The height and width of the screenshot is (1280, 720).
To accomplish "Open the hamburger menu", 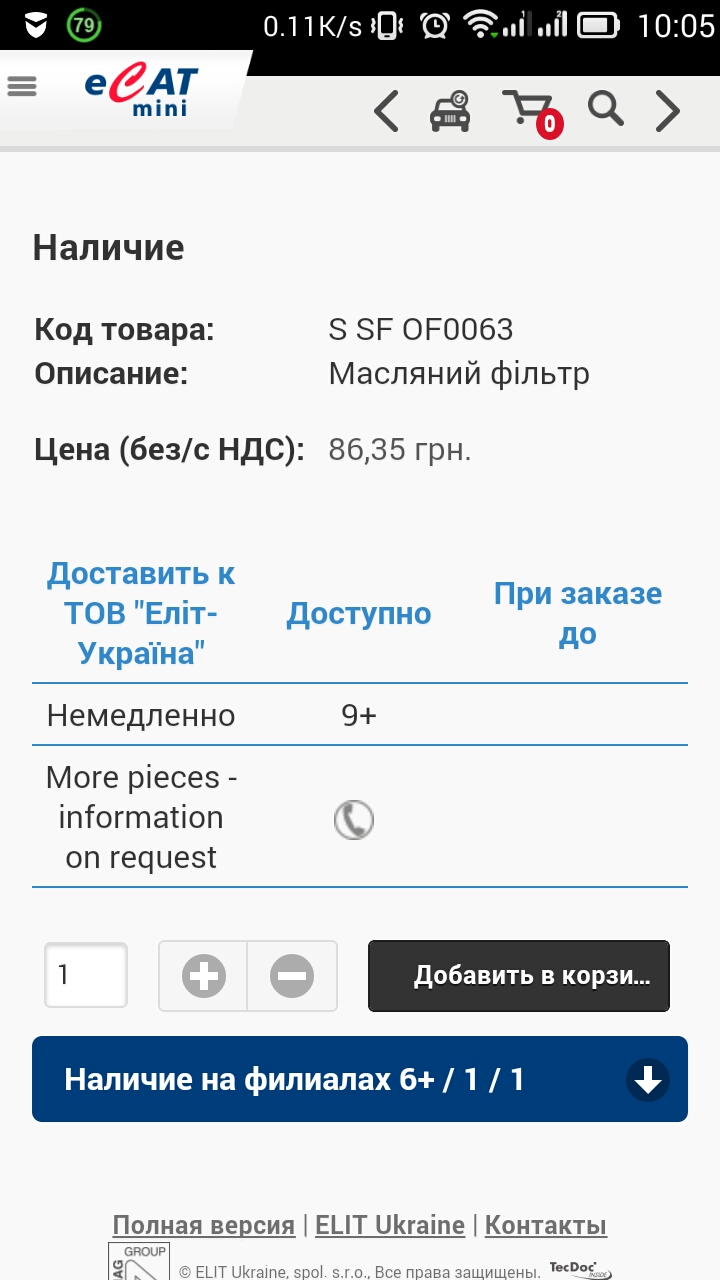I will pyautogui.click(x=22, y=87).
